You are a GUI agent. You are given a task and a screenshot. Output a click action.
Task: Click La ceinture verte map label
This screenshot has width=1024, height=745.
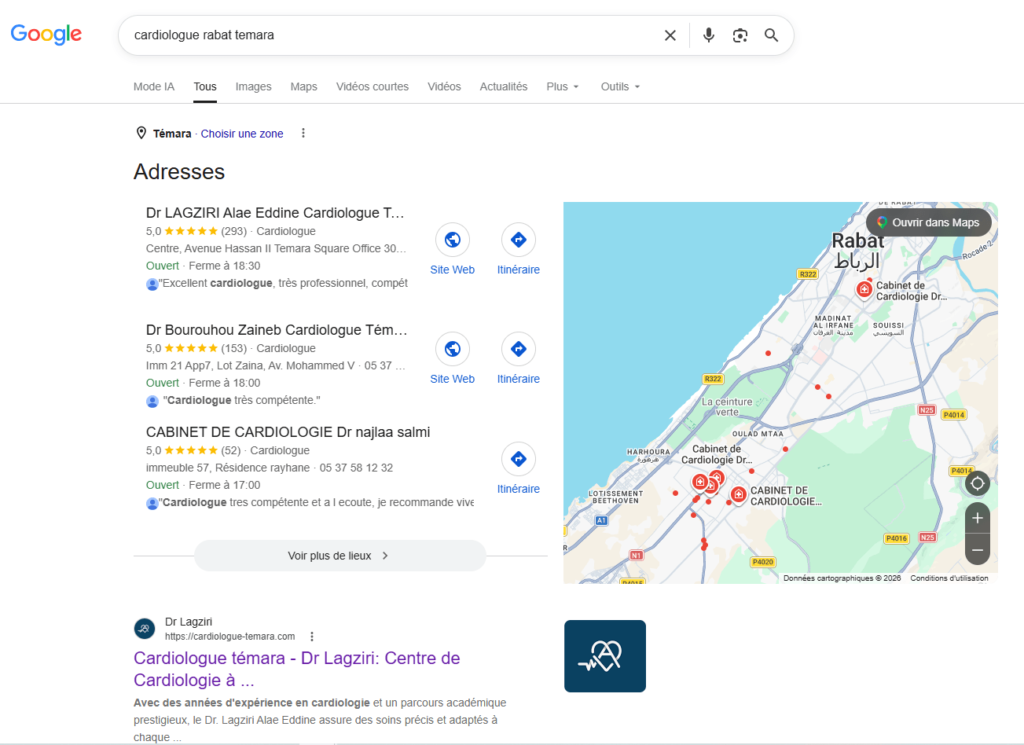(727, 407)
